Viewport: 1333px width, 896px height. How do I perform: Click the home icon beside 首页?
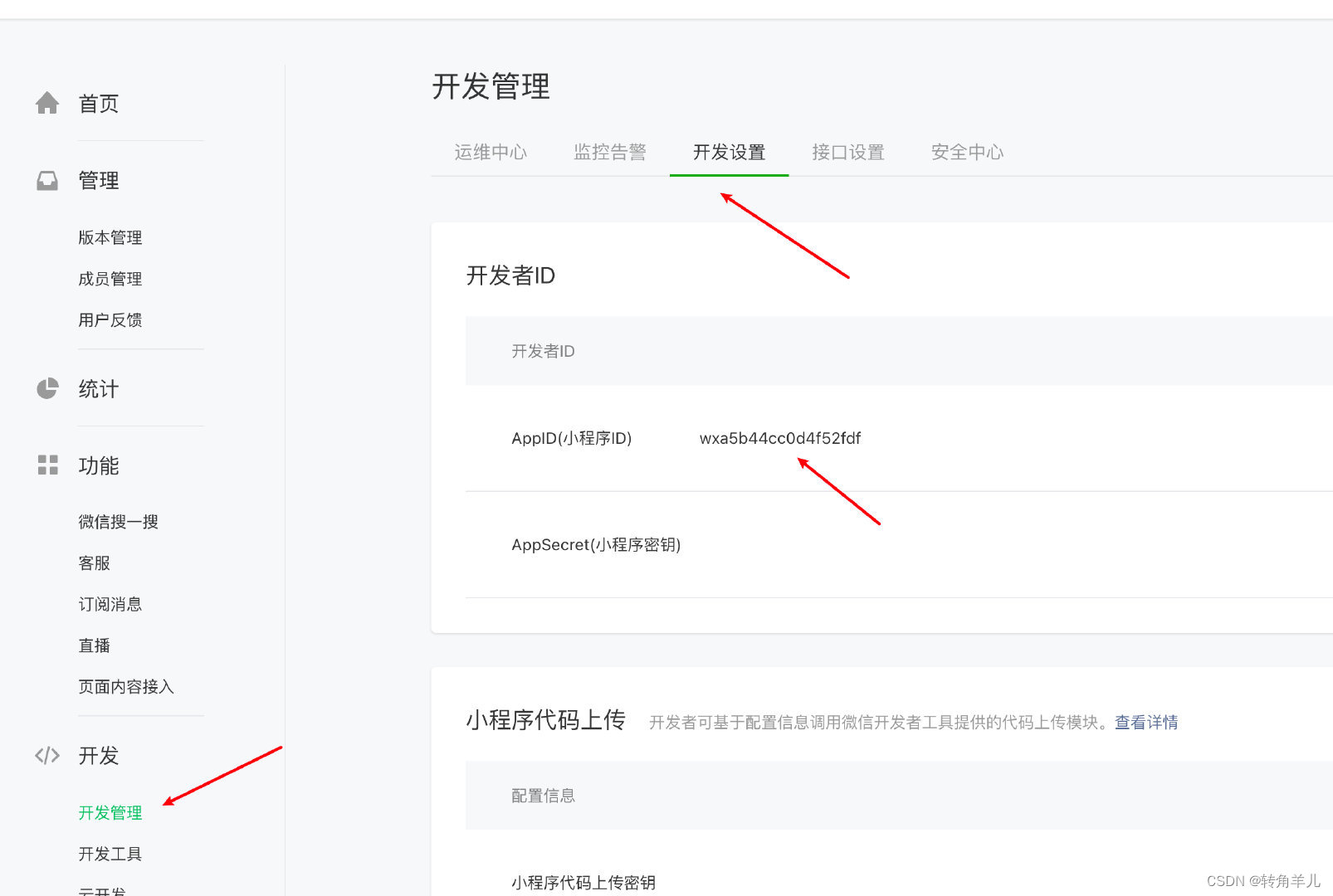47,103
